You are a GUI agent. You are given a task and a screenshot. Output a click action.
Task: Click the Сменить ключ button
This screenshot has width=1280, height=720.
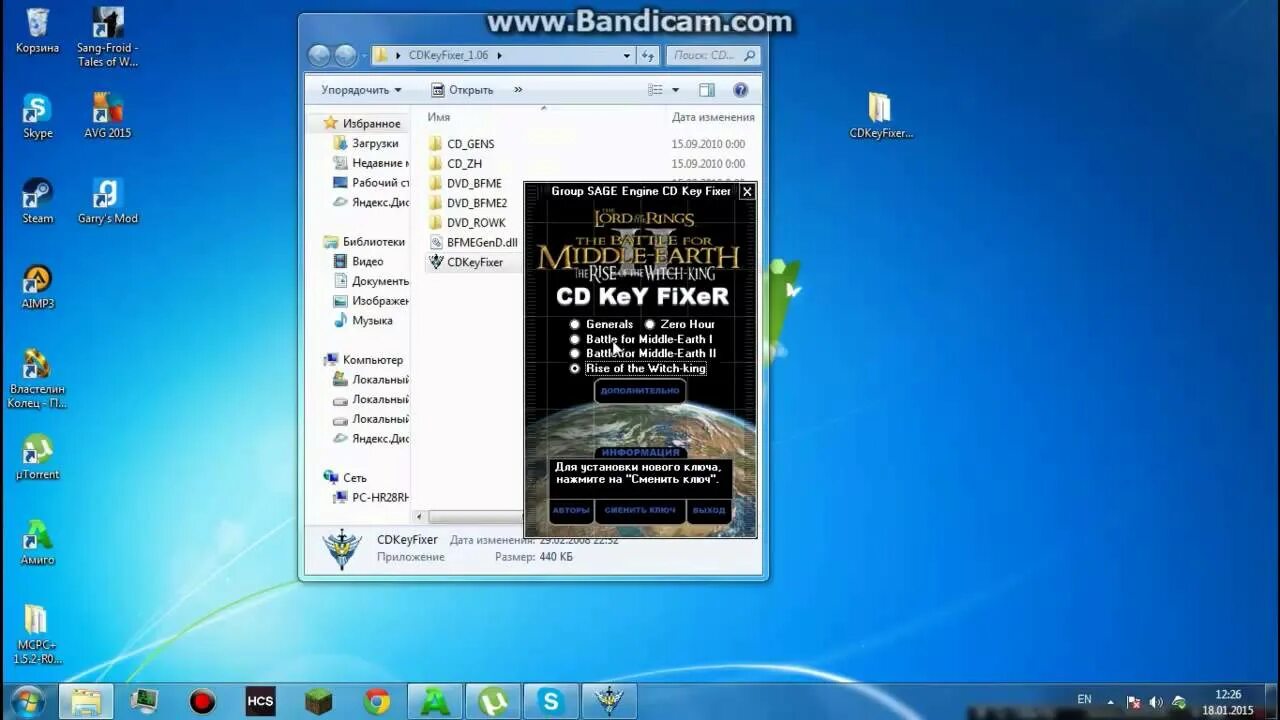(x=640, y=510)
